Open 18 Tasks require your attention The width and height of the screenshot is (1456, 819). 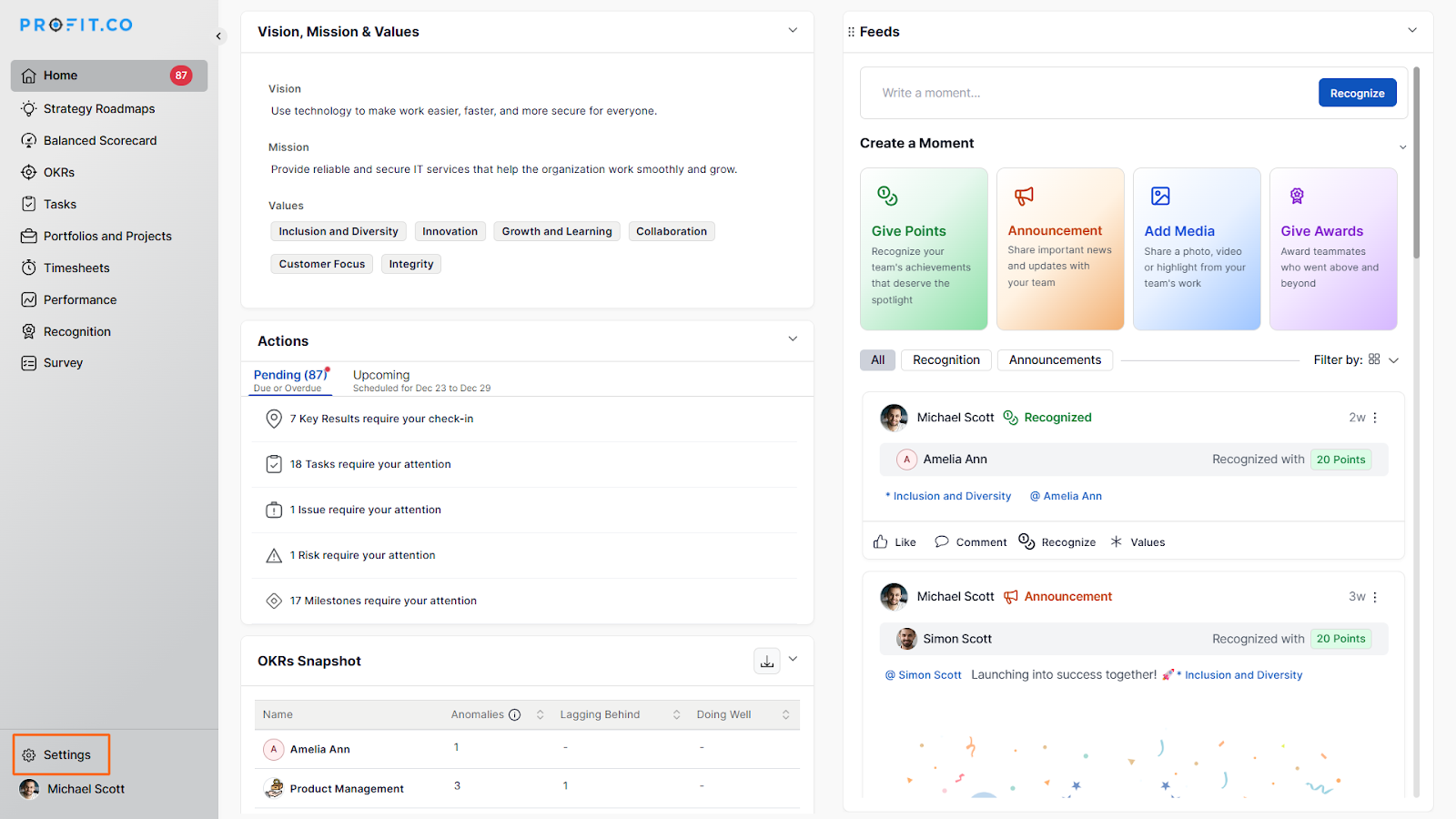tap(525, 464)
